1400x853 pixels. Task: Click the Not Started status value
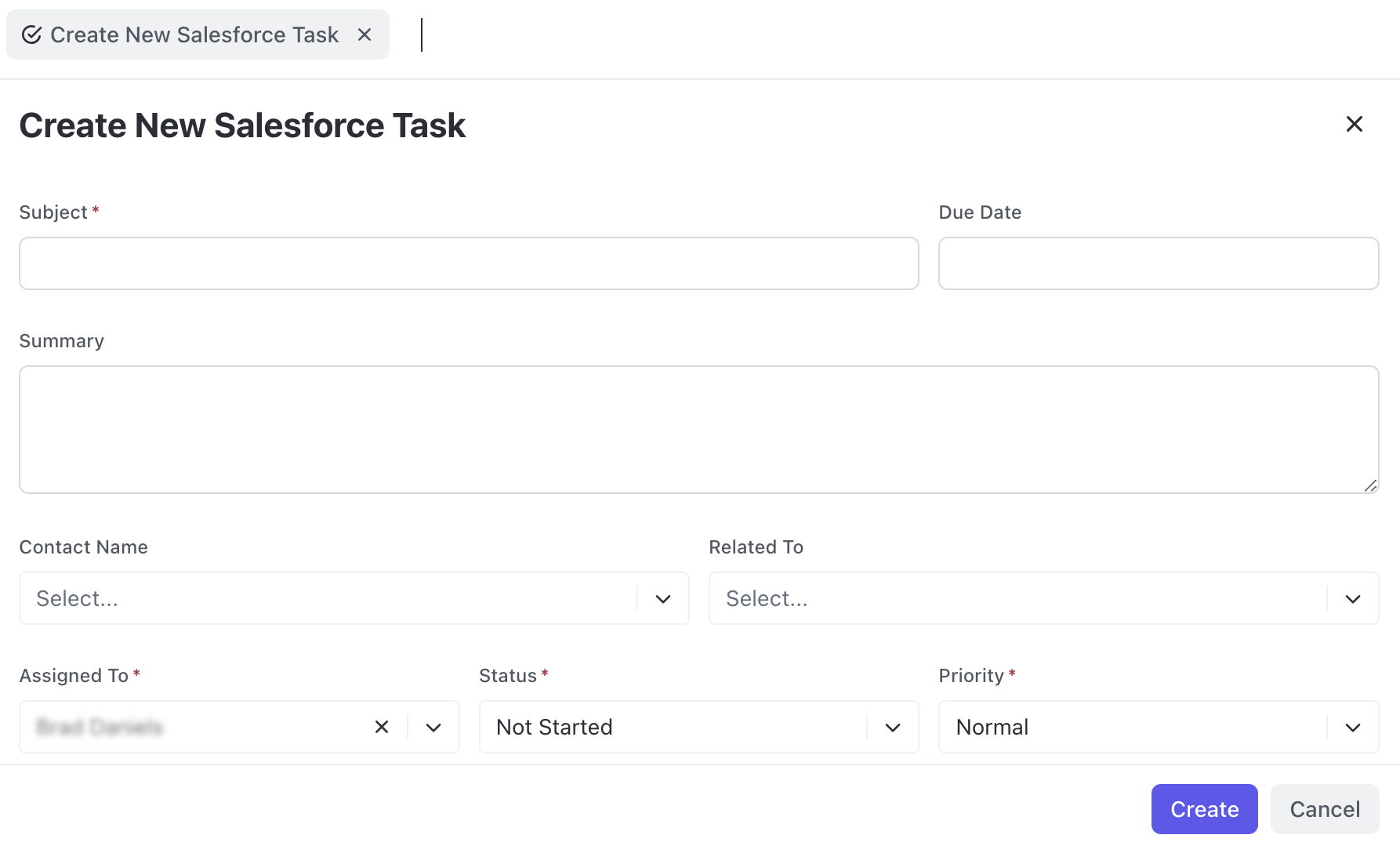tap(554, 727)
